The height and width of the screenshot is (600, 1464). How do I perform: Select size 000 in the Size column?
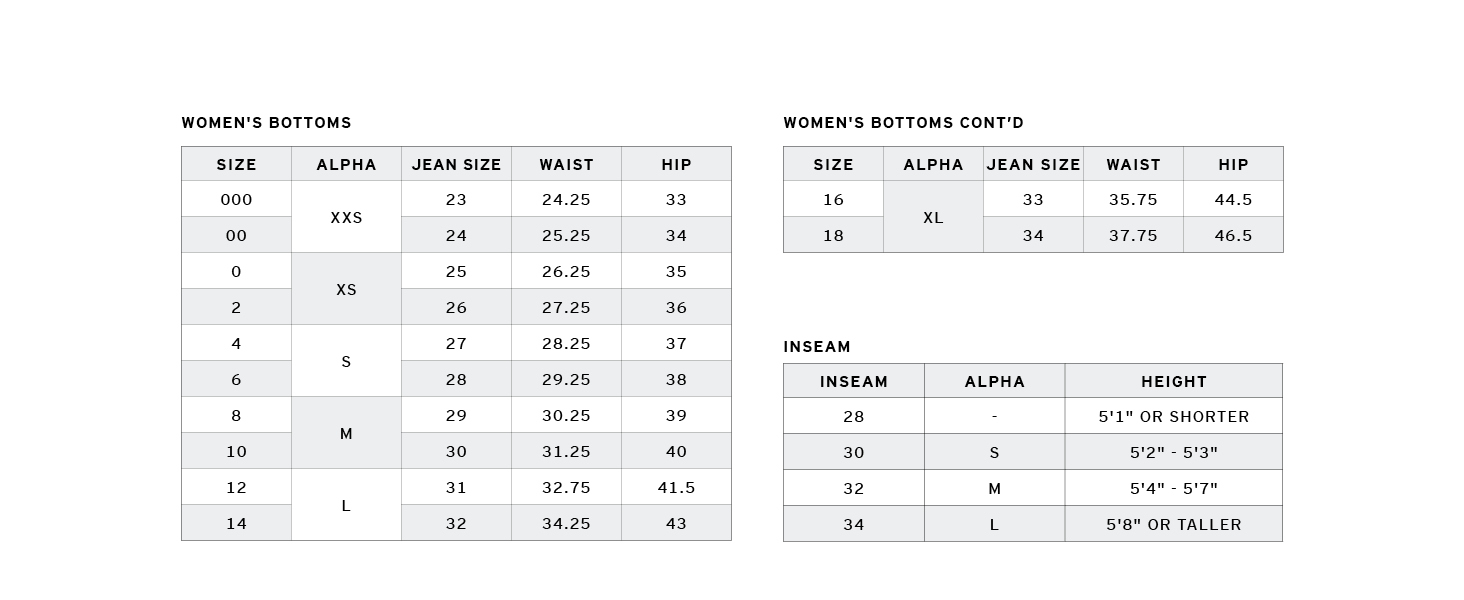pyautogui.click(x=236, y=199)
